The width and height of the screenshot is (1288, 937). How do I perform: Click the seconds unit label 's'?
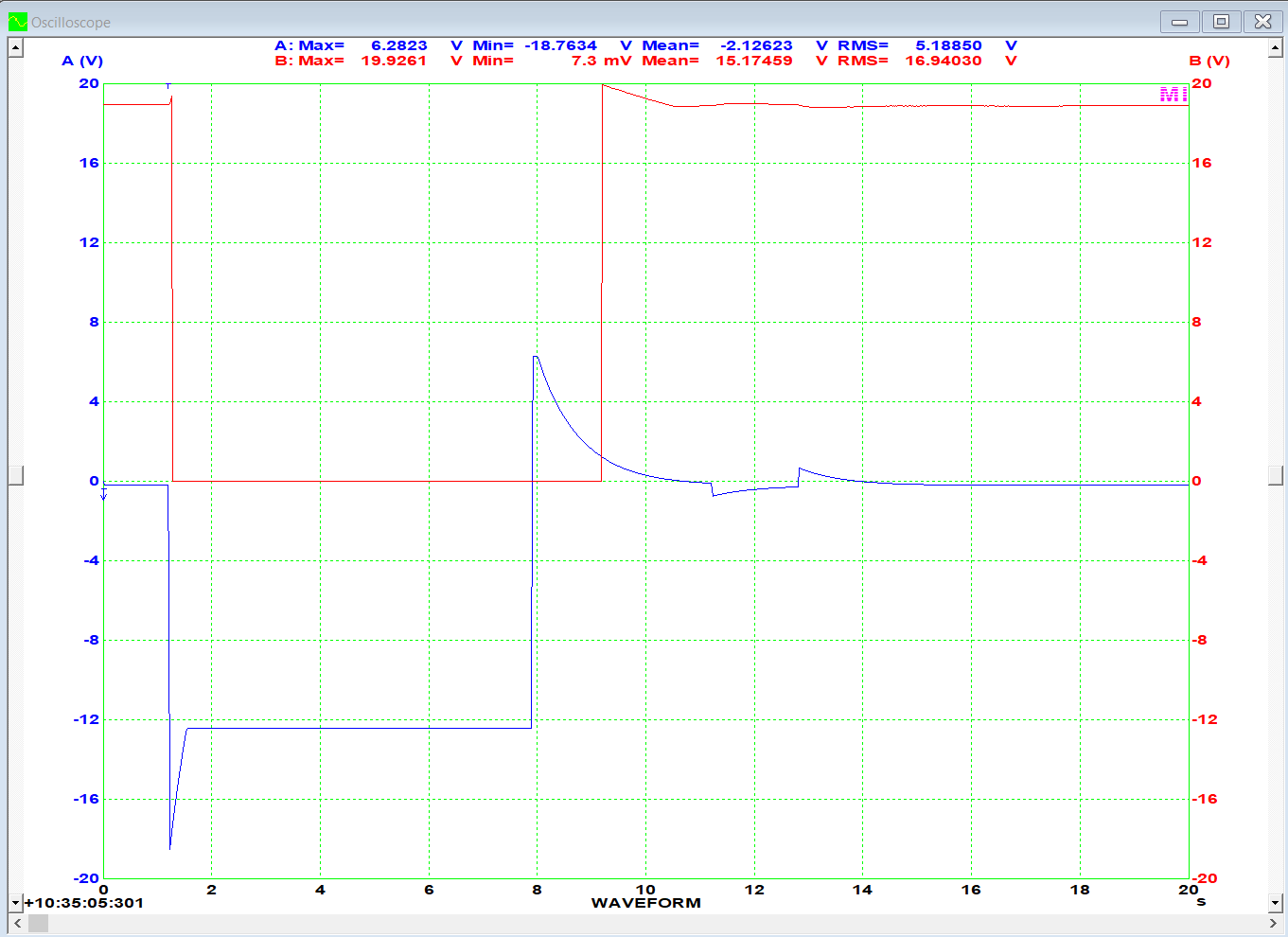pyautogui.click(x=1201, y=902)
